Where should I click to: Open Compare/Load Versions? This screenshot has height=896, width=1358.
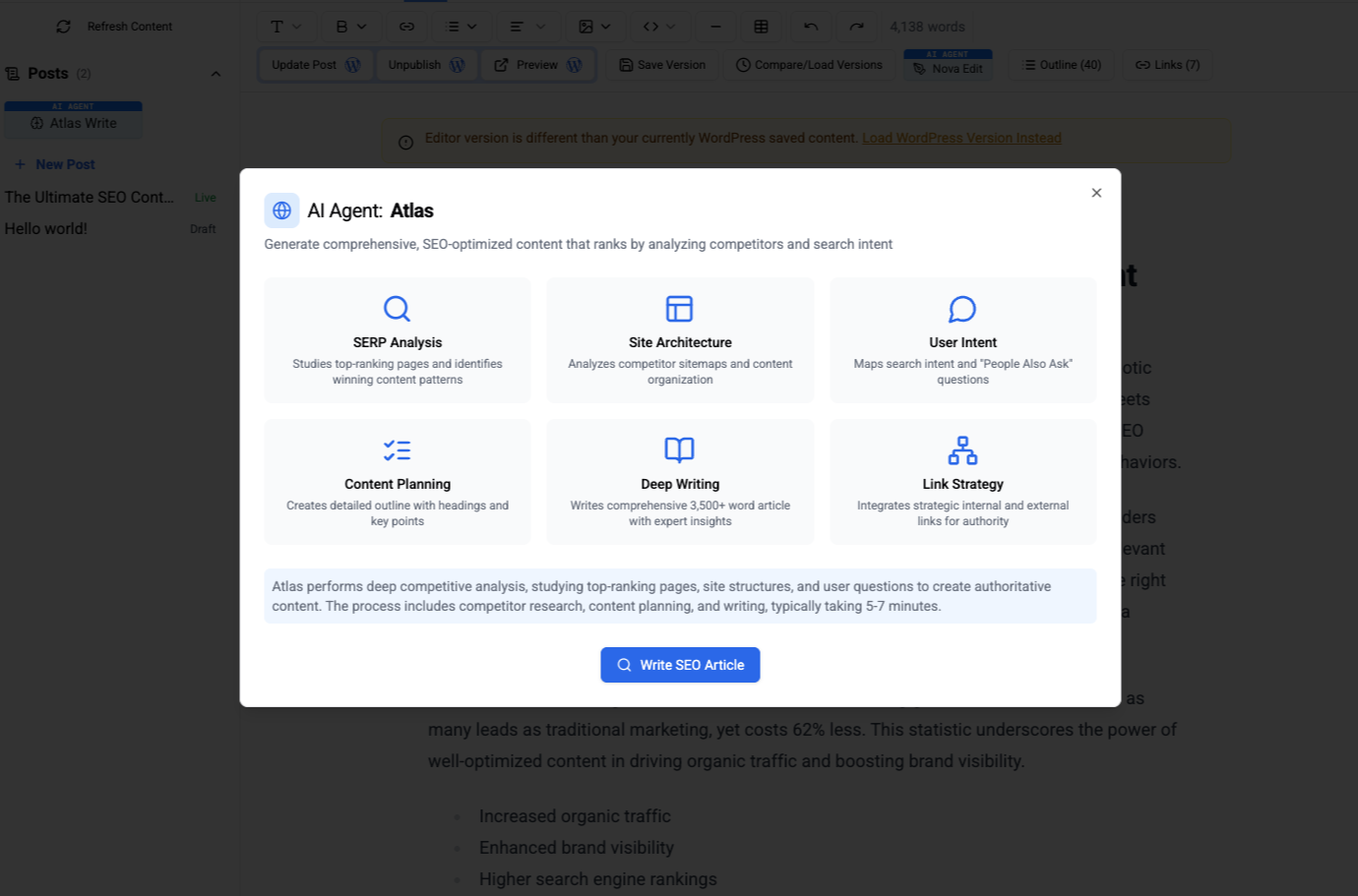(809, 65)
